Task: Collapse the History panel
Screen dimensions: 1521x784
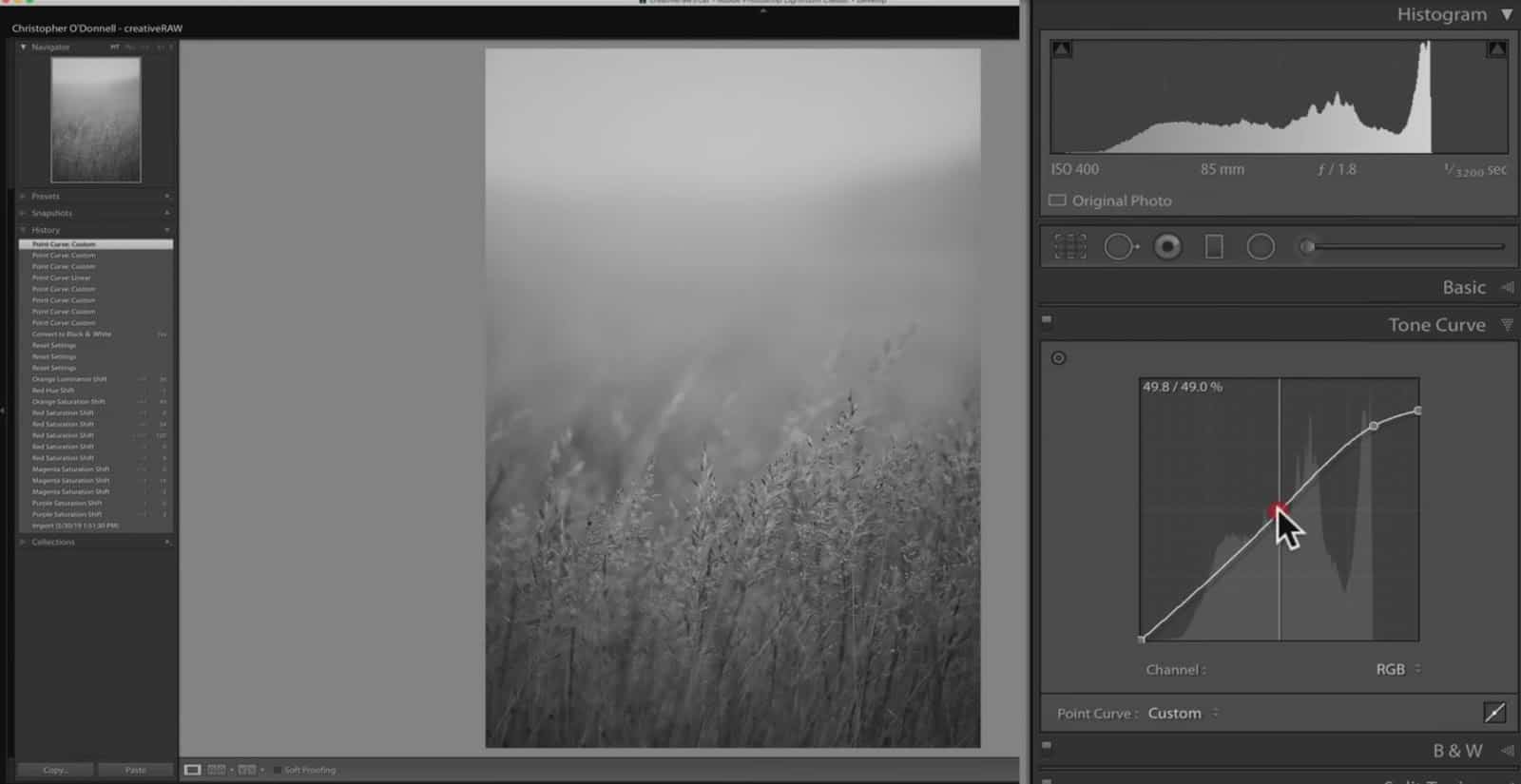Action: click(x=23, y=230)
